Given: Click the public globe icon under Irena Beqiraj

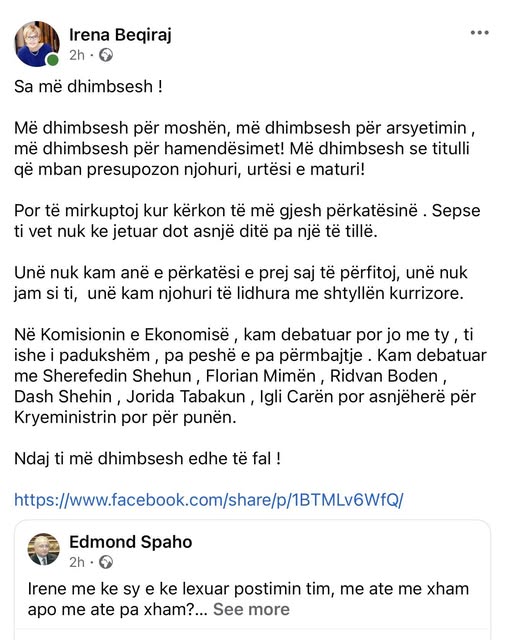Looking at the screenshot, I should tap(106, 55).
